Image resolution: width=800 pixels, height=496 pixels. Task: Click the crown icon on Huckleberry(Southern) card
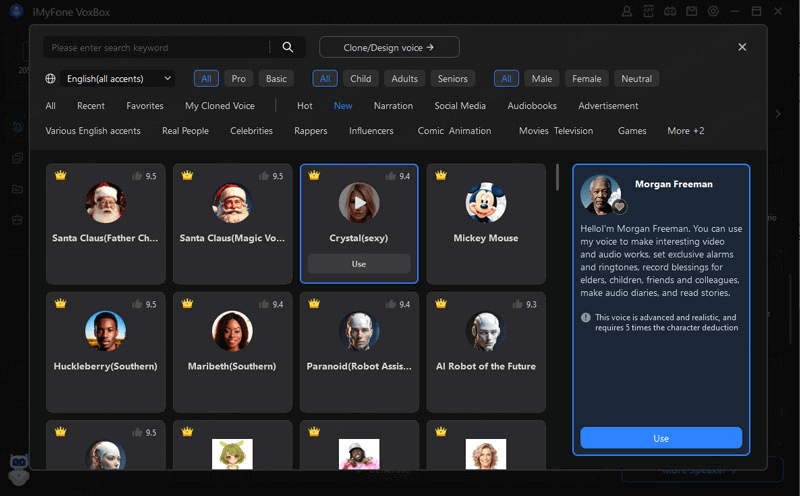coord(60,304)
